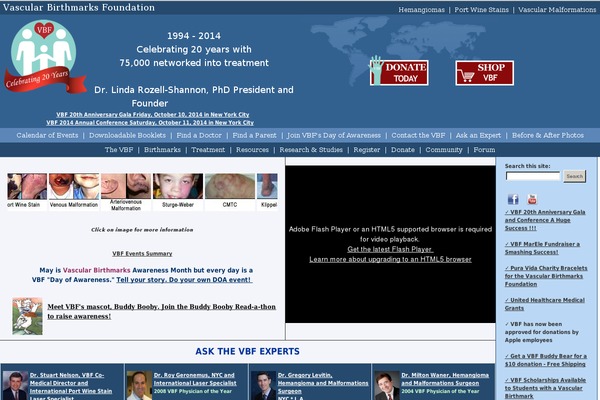Viewport: 600px width, 400px height.
Task: Click Dr. Stuart Nelson's photo
Action: (15, 385)
